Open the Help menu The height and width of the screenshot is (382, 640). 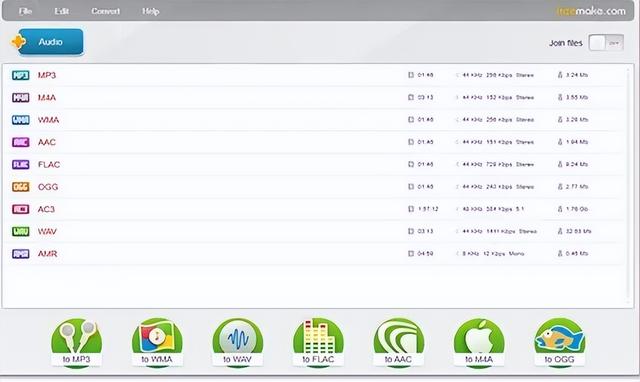point(151,11)
